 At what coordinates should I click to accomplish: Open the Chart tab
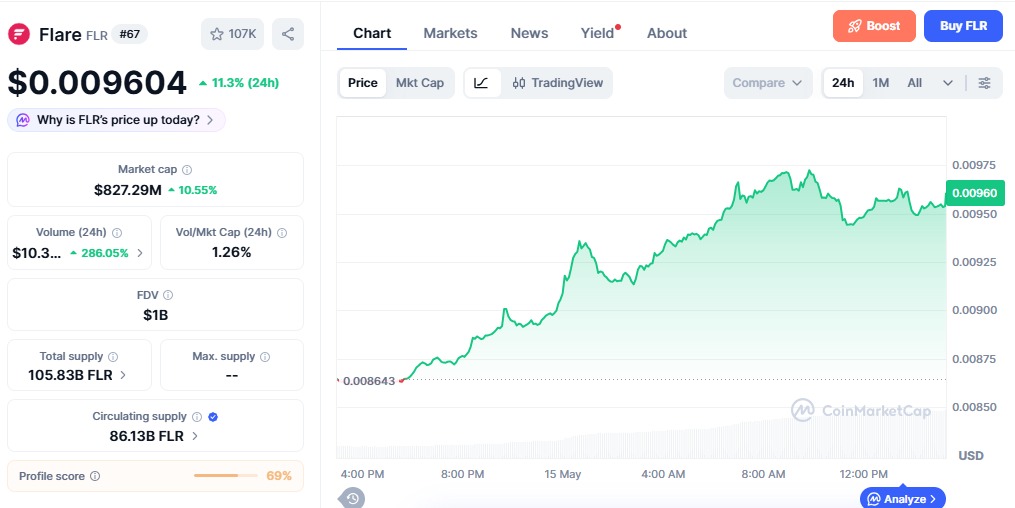point(372,33)
